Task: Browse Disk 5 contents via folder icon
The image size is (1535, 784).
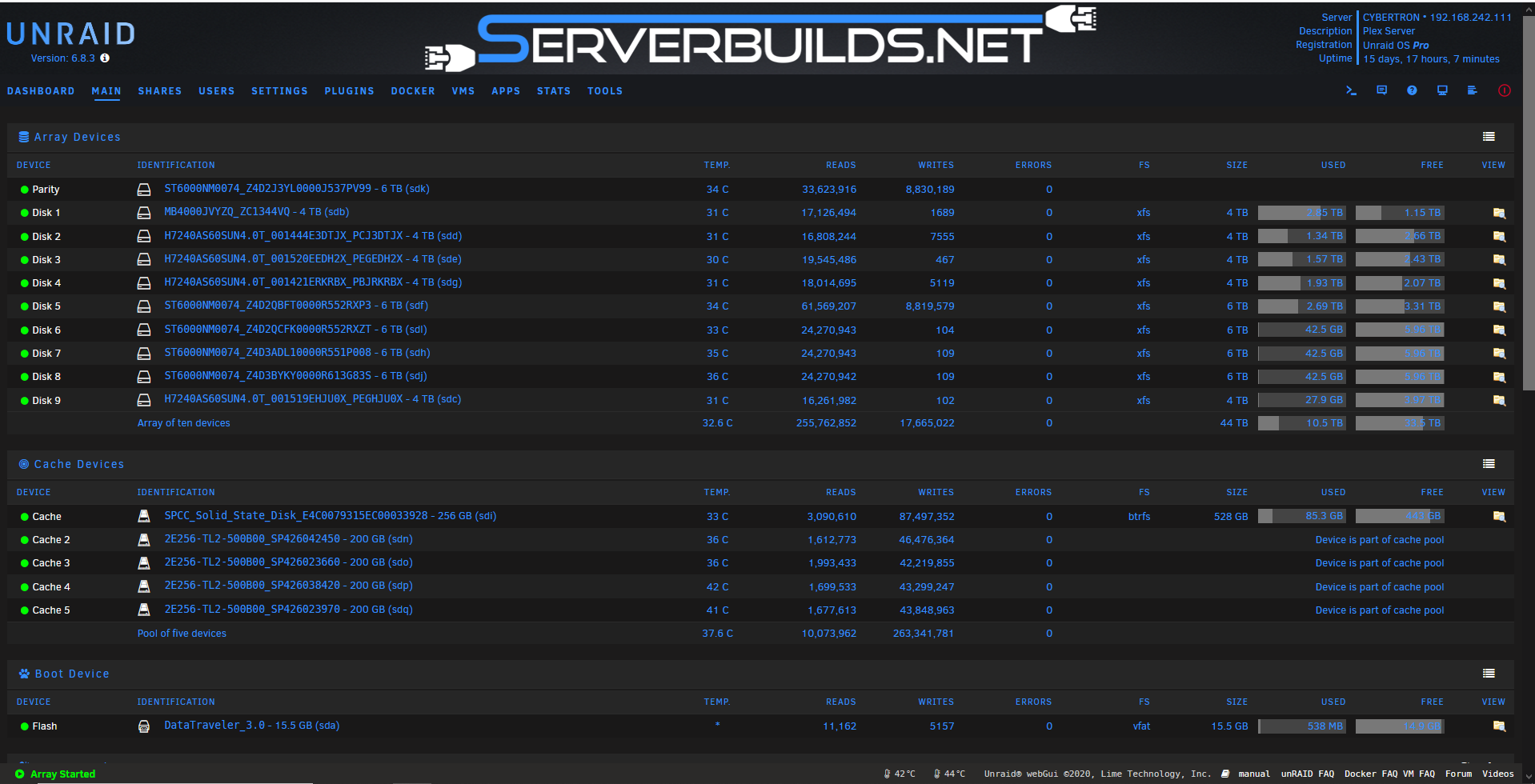Action: pos(1499,306)
